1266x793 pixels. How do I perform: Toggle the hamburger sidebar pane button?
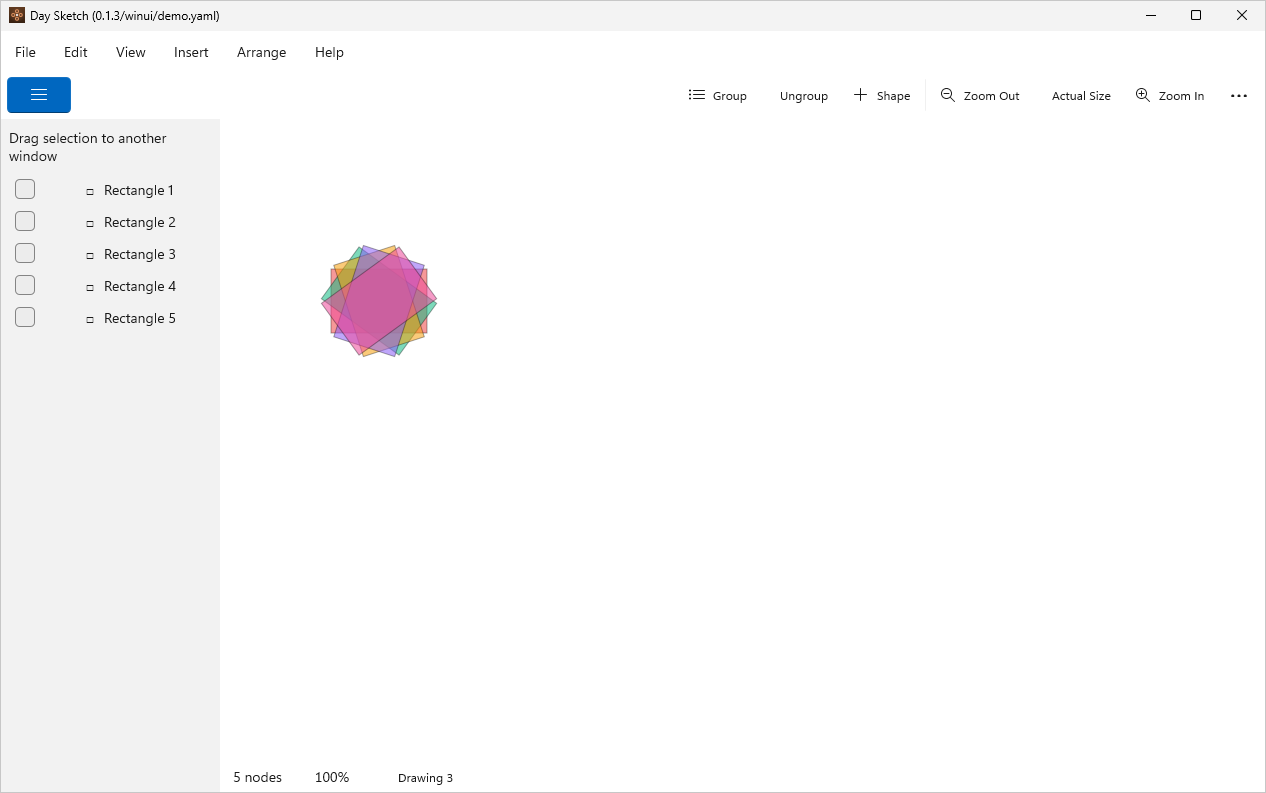[39, 95]
